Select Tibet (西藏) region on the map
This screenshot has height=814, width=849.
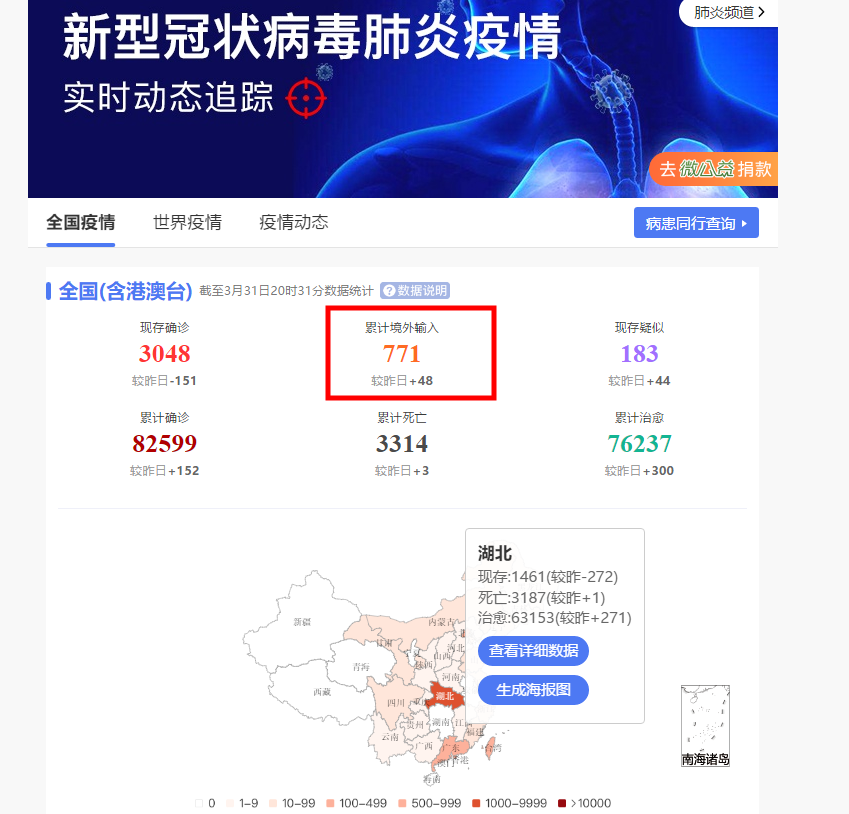point(322,692)
